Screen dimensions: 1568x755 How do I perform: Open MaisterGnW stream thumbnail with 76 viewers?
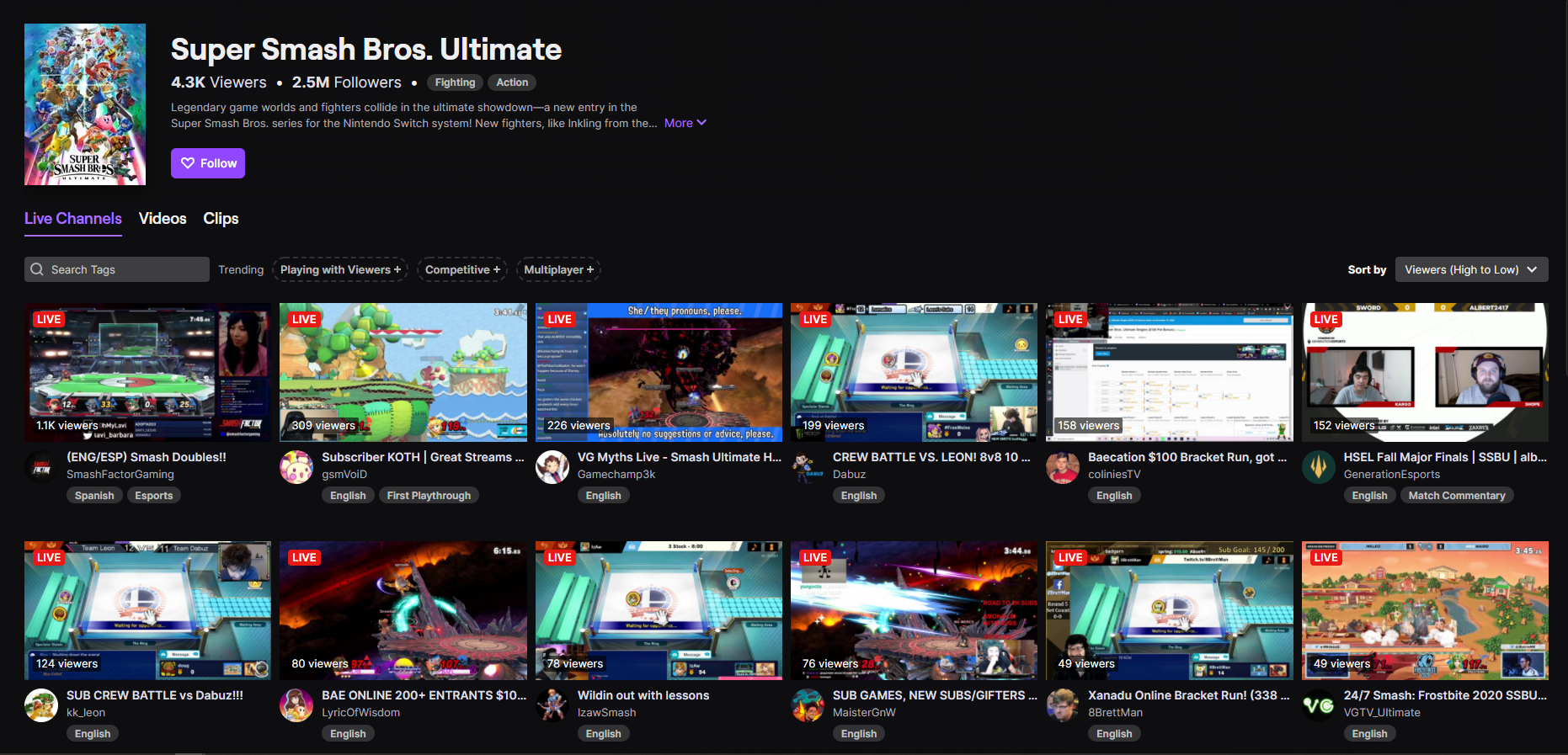[x=914, y=610]
